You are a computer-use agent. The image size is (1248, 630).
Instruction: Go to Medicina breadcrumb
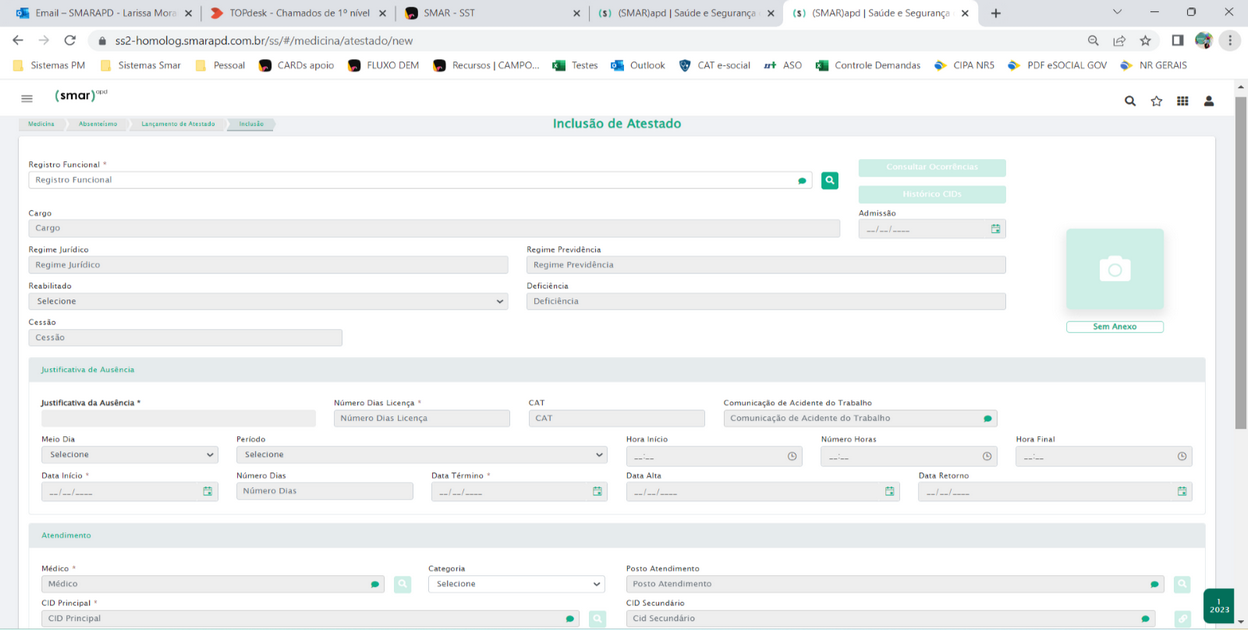(x=41, y=124)
